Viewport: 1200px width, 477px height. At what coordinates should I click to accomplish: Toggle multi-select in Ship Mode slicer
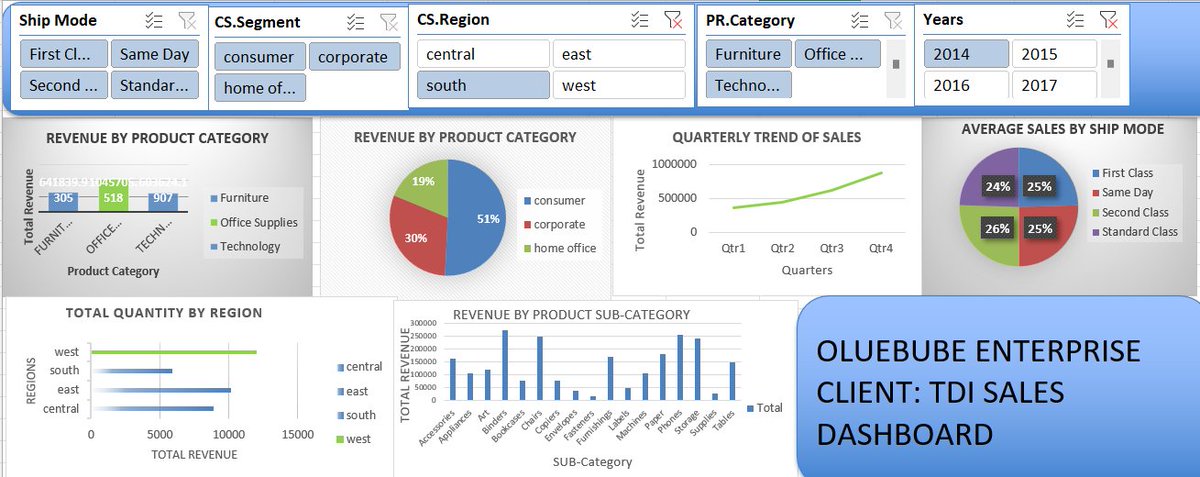click(154, 20)
